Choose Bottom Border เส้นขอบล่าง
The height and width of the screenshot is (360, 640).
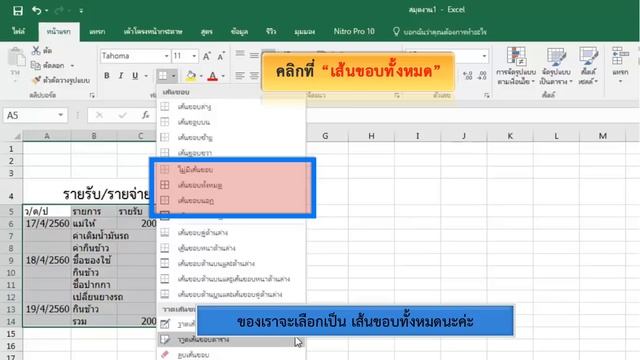[x=231, y=107]
